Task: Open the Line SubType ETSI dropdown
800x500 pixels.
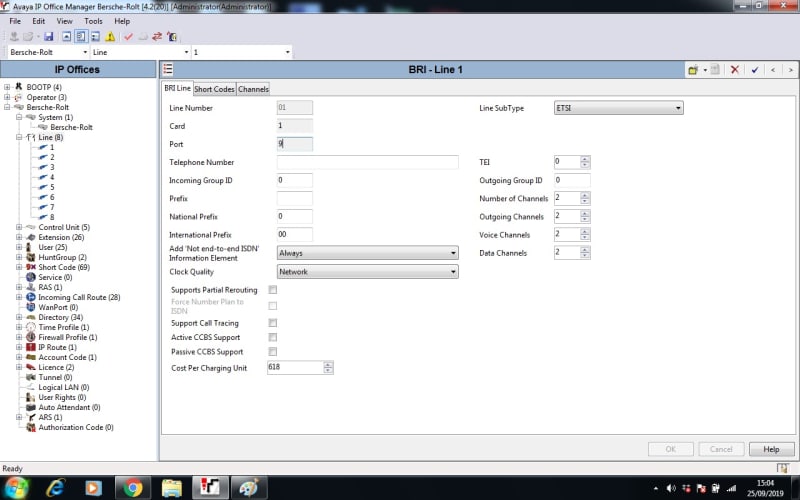Action: point(618,108)
